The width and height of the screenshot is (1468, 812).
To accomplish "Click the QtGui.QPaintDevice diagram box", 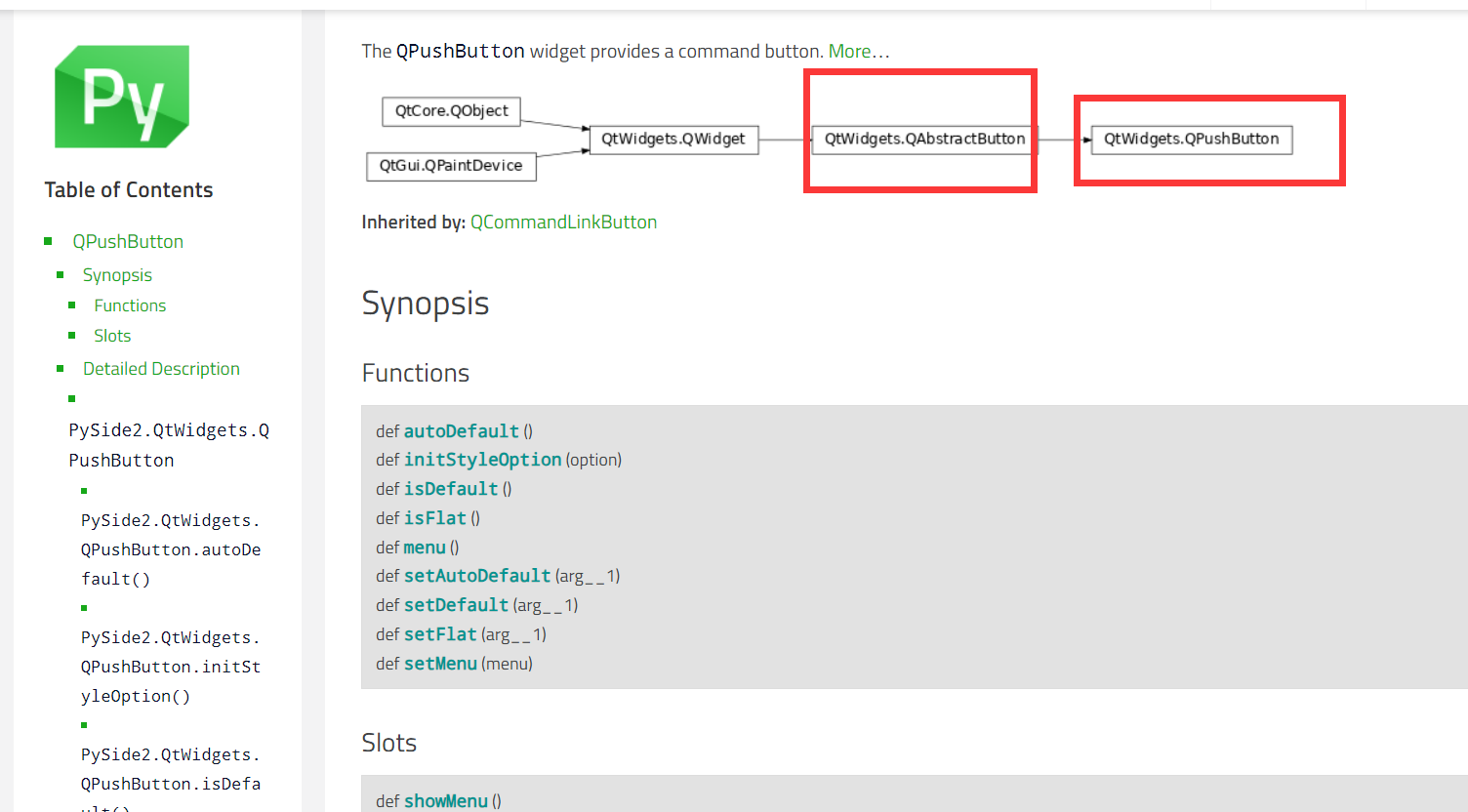I will coord(451,166).
